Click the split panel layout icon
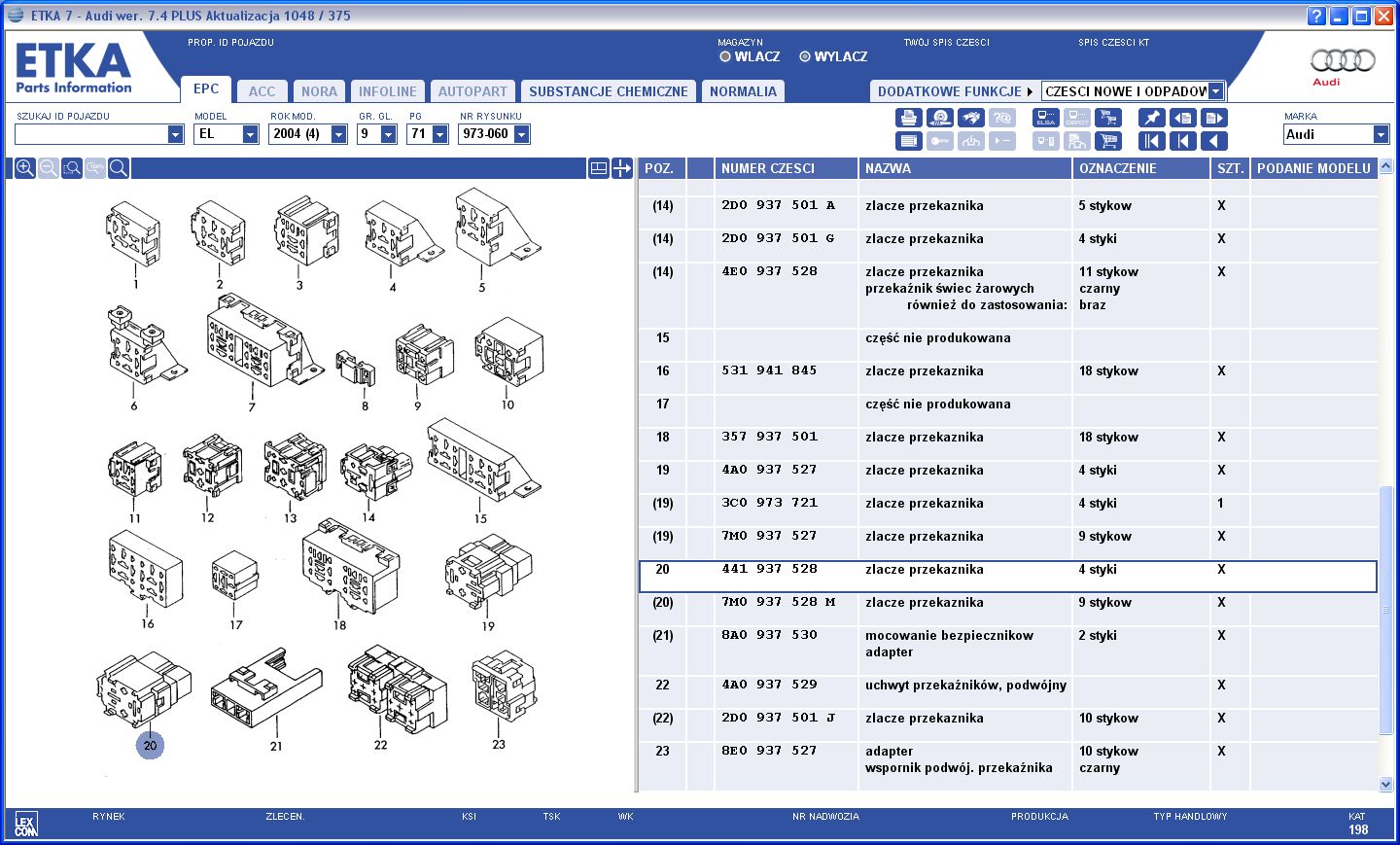The image size is (1400, 845). click(599, 168)
